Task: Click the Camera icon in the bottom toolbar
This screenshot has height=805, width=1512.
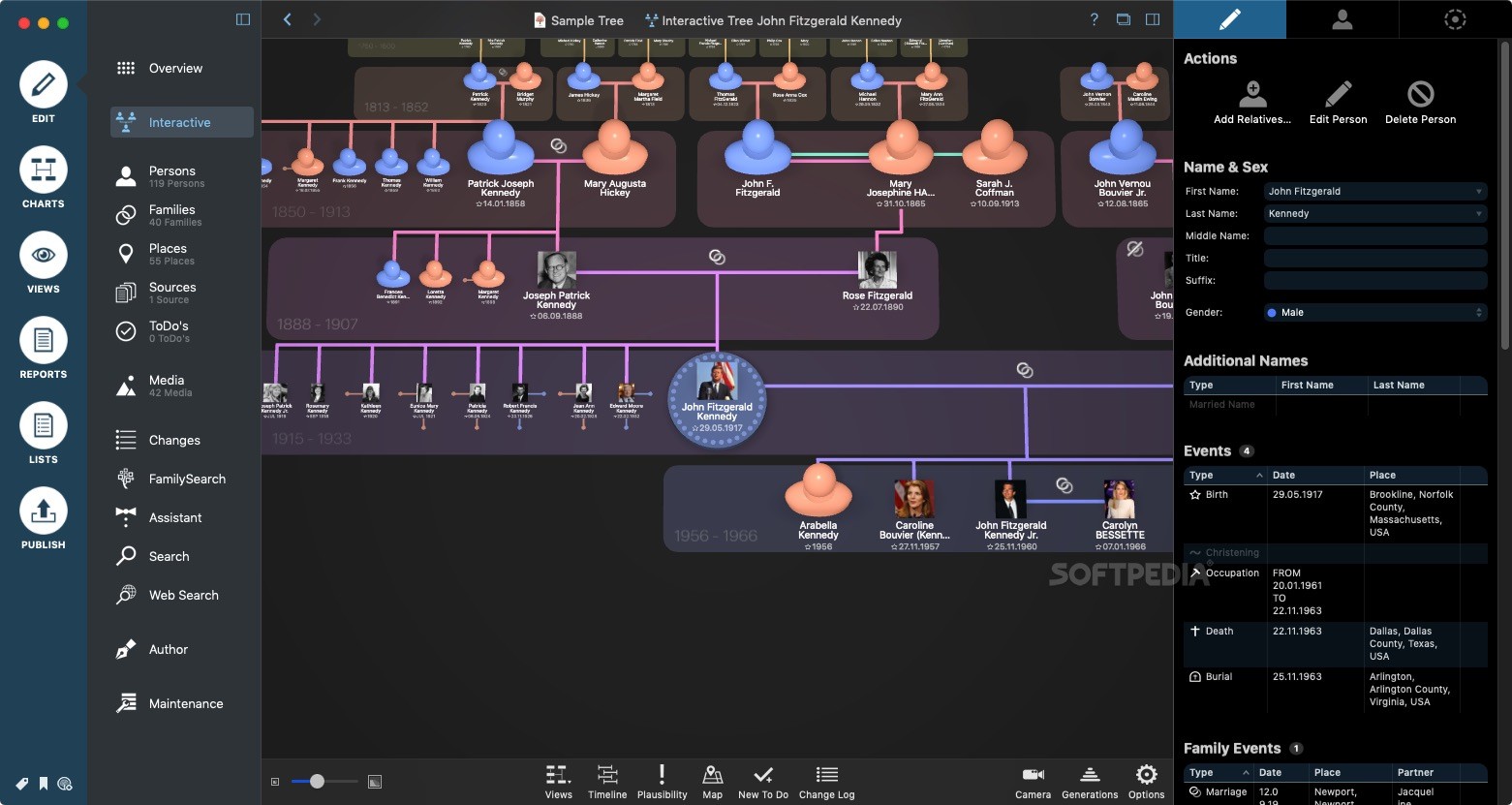Action: 1032,781
